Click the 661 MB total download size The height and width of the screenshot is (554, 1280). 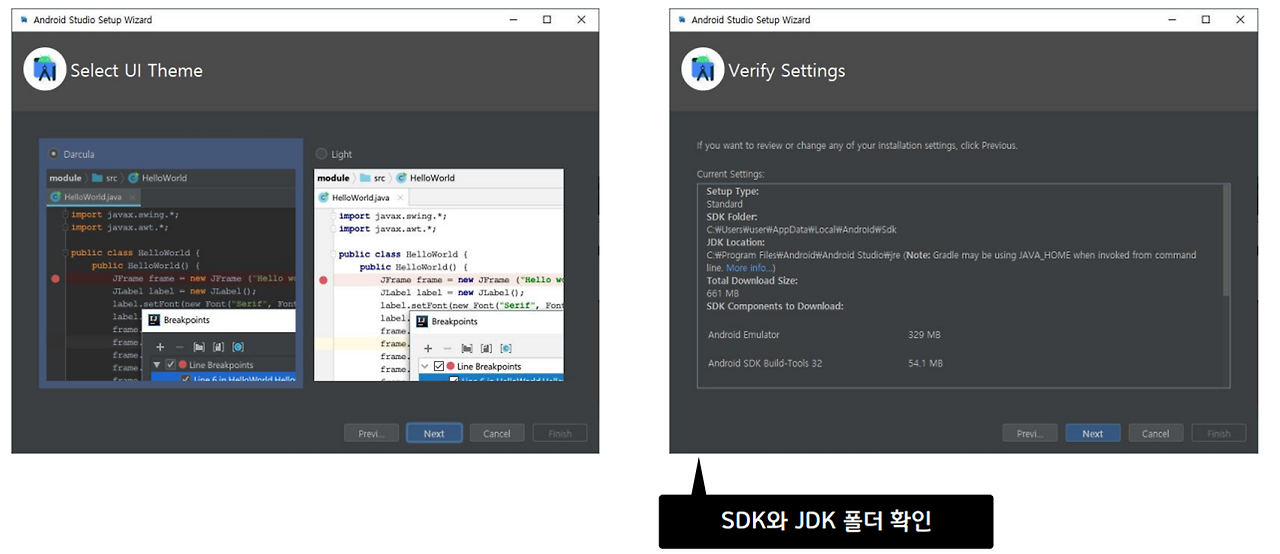point(722,293)
